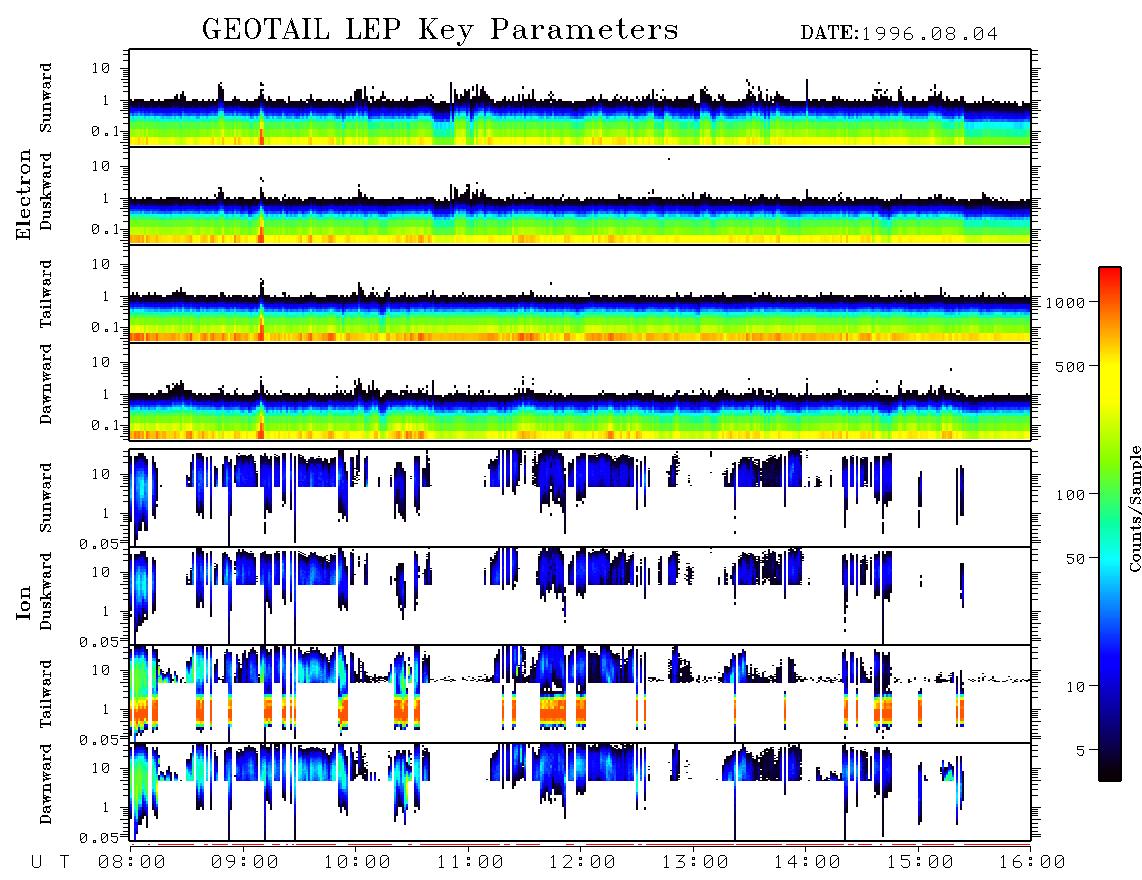Click the 08:00 time tick label
Viewport: 1142px width, 880px height.
[132, 862]
